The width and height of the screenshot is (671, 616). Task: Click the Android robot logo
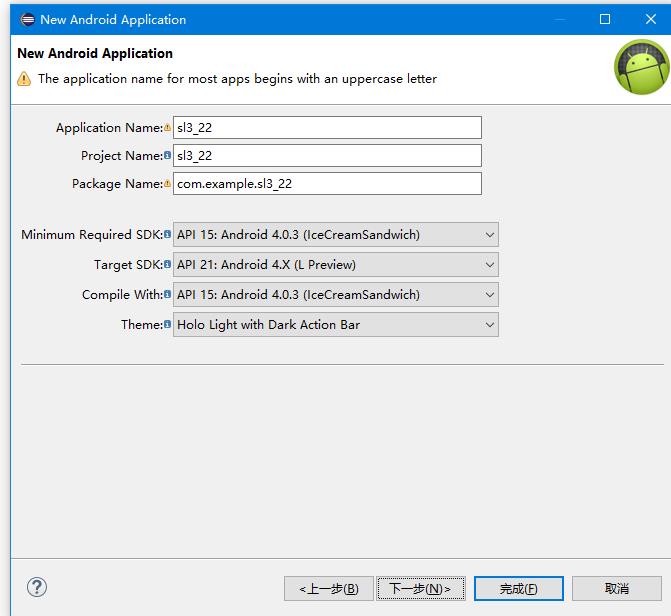pyautogui.click(x=642, y=67)
